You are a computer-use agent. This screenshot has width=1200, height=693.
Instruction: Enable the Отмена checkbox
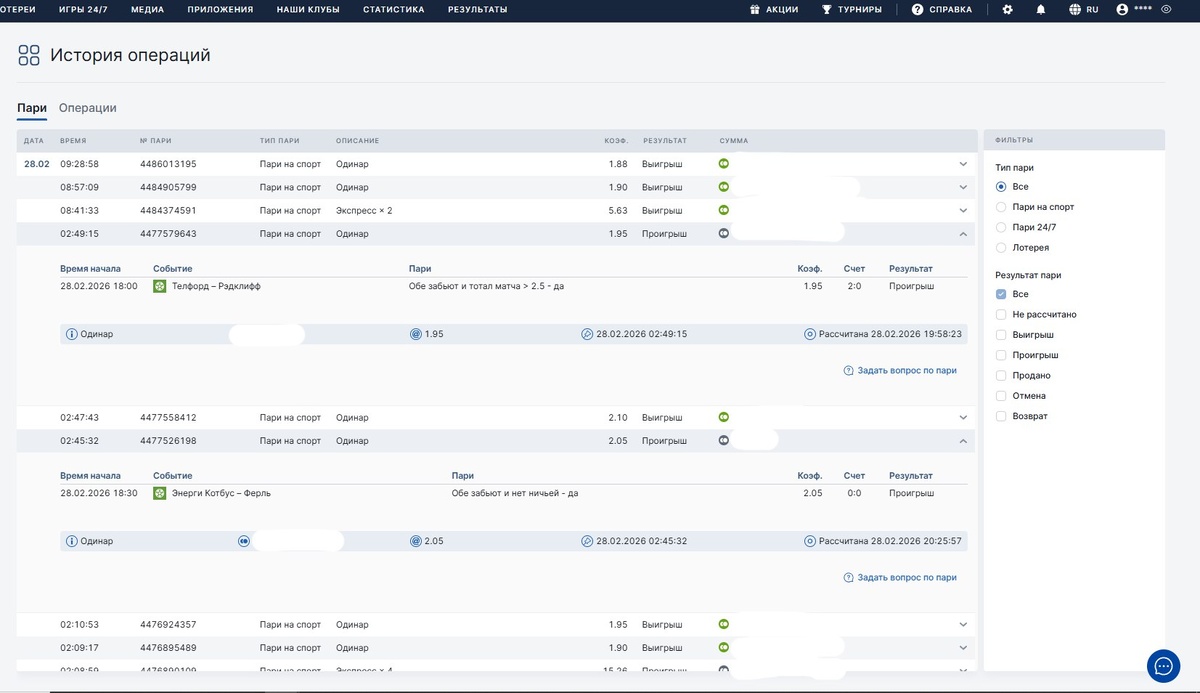tap(1001, 396)
